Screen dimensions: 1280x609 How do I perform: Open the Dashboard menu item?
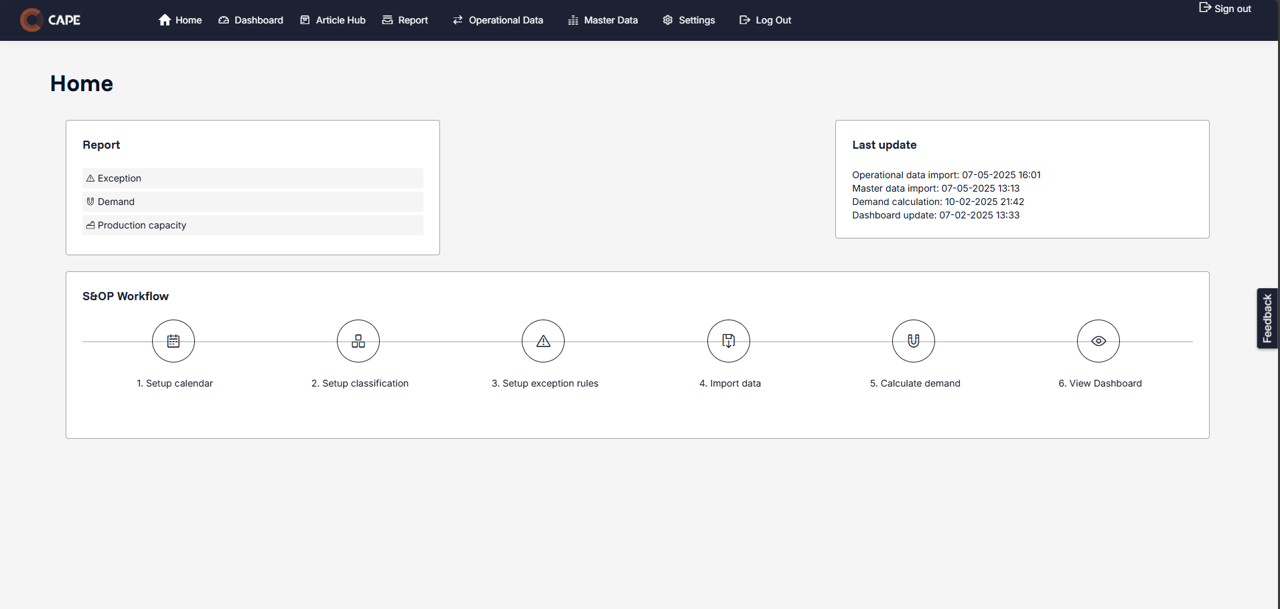pyautogui.click(x=251, y=20)
